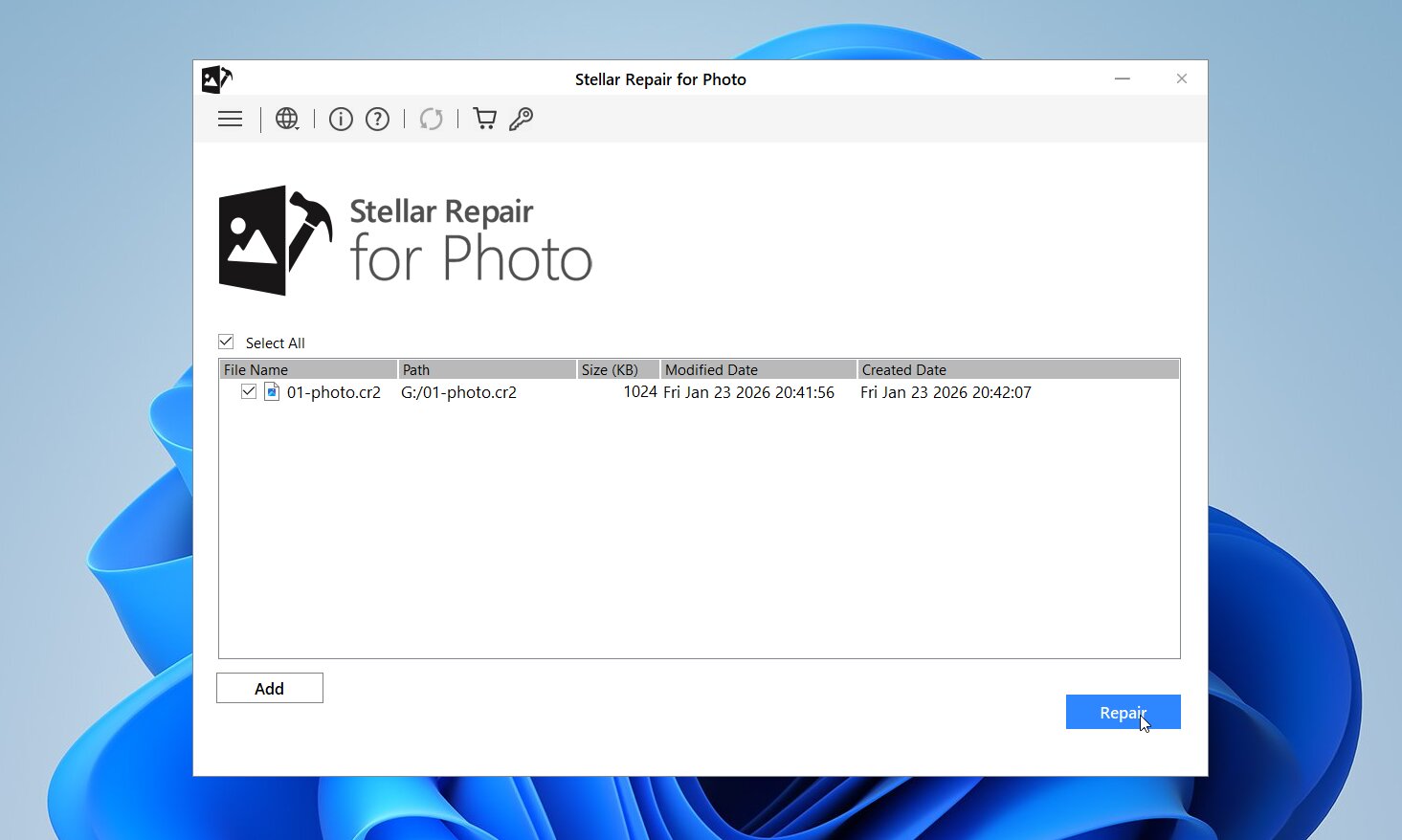Sort by the File Name column header
This screenshot has width=1402, height=840.
pyautogui.click(x=306, y=368)
